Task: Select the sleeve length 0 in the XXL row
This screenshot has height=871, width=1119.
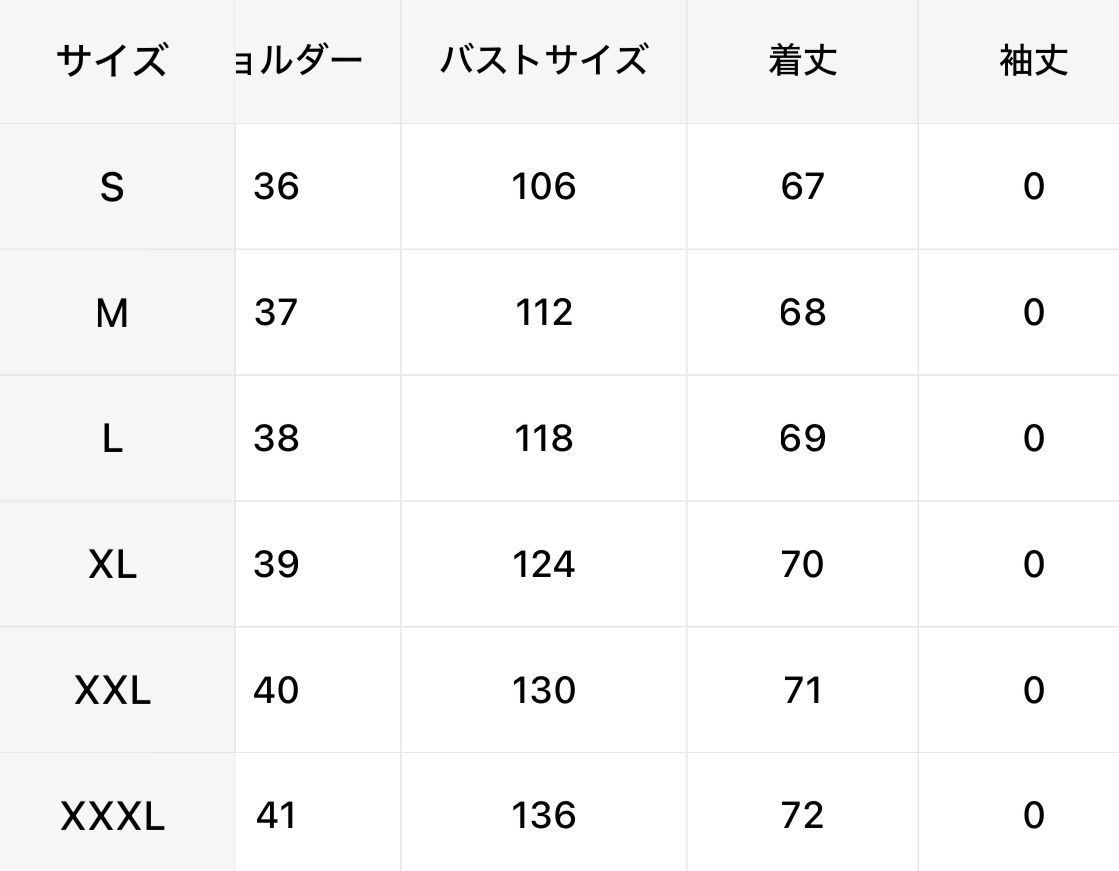Action: tap(1033, 691)
